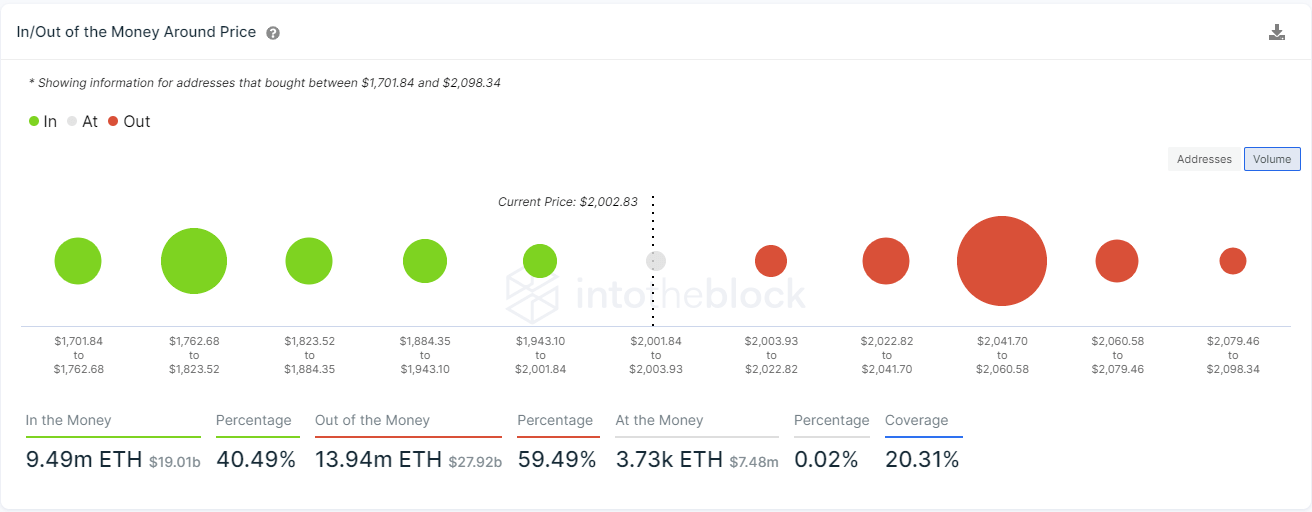Click the red bubble for $2,060.58 range
Image resolution: width=1312 pixels, height=512 pixels.
point(1117,261)
